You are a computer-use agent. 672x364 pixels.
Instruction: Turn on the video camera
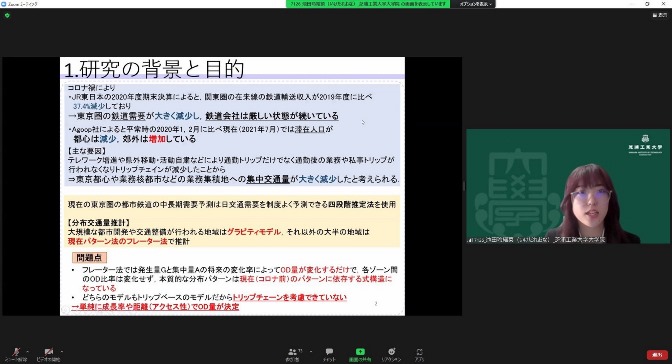[48, 352]
